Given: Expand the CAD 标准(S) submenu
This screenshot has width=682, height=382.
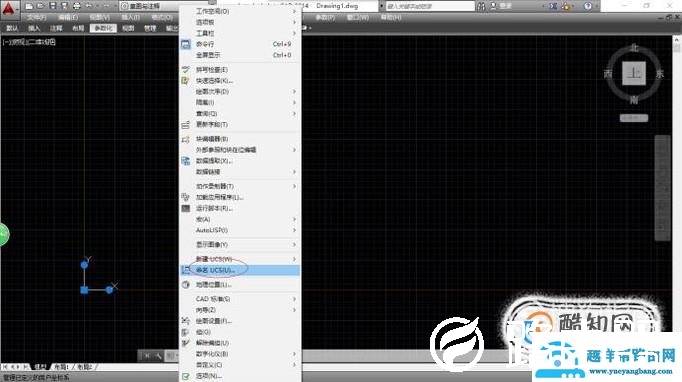Looking at the screenshot, I should tap(240, 299).
